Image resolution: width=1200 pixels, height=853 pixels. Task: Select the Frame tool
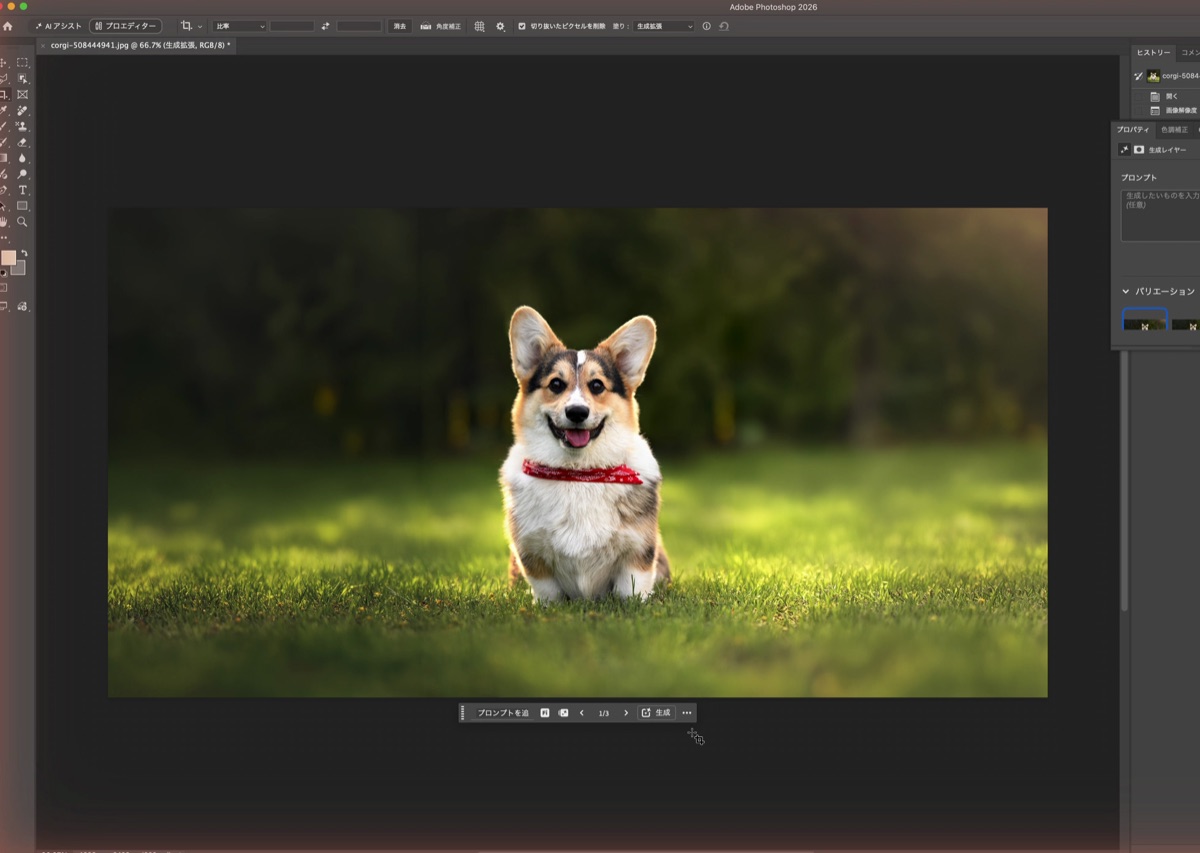pyautogui.click(x=23, y=94)
